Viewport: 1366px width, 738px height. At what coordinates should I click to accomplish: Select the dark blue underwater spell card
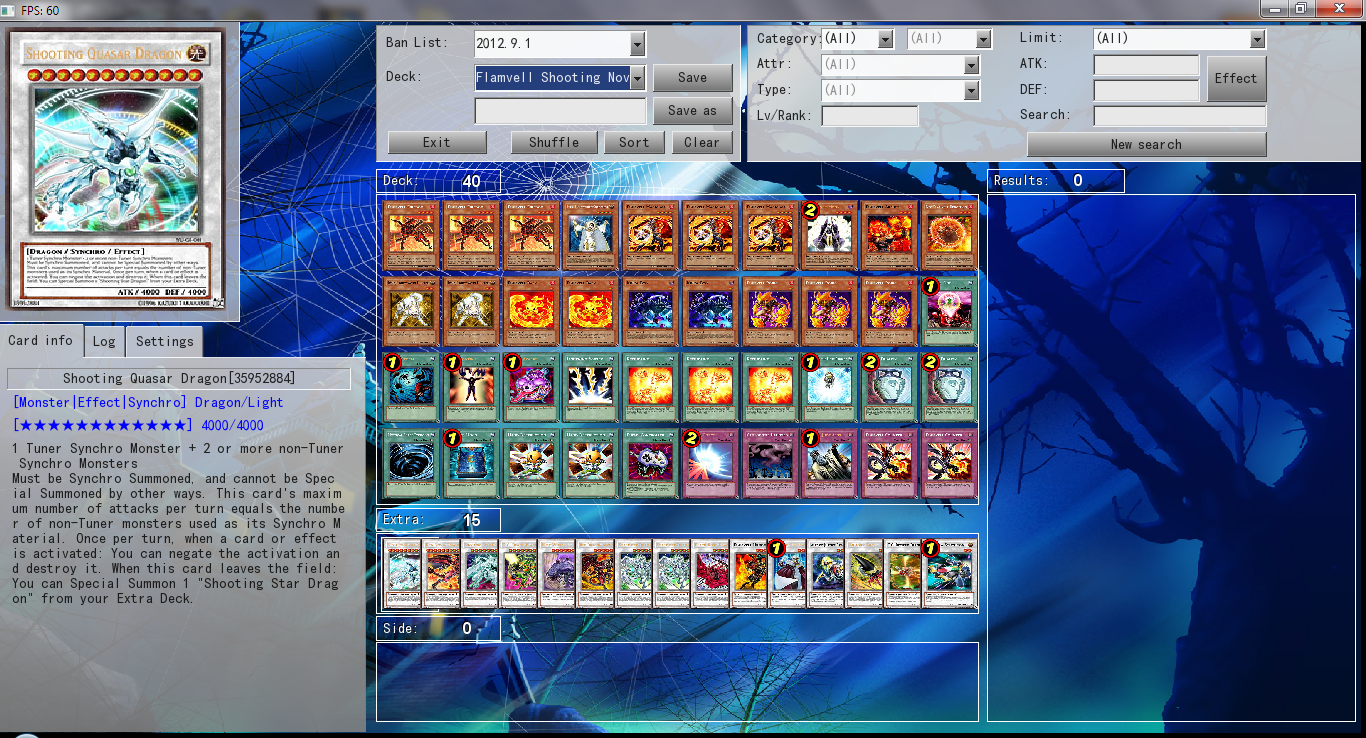tap(412, 387)
